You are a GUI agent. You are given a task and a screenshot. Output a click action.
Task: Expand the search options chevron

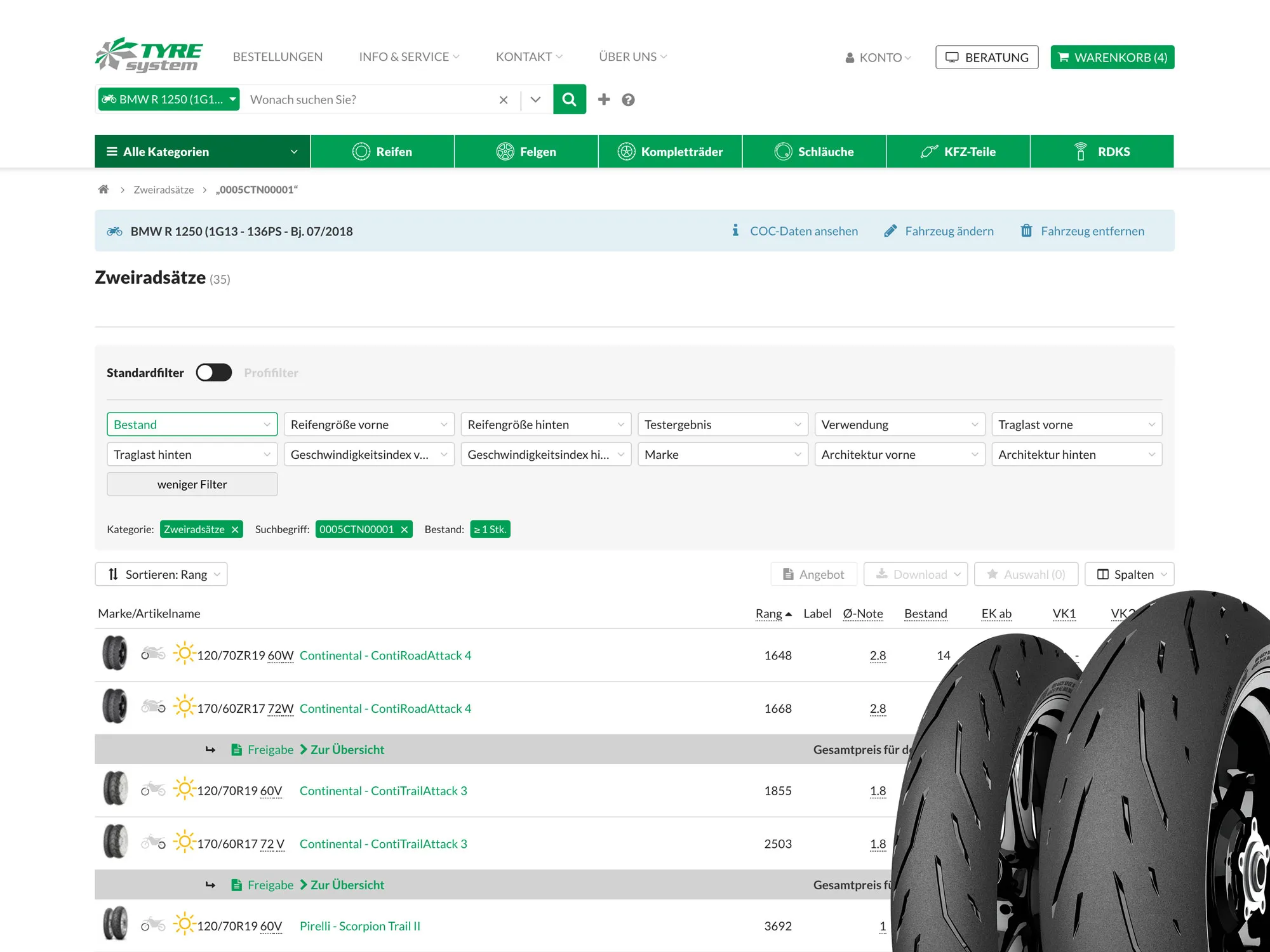point(535,100)
